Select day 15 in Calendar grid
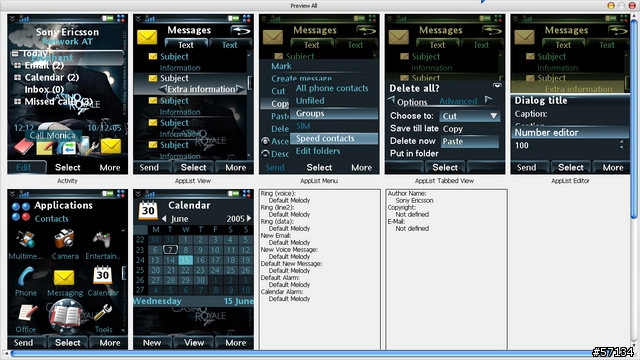640x360 pixels. click(185, 260)
